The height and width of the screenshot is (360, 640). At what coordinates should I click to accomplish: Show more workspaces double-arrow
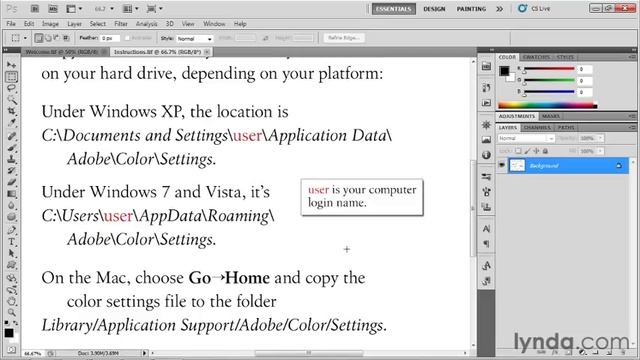[x=500, y=9]
